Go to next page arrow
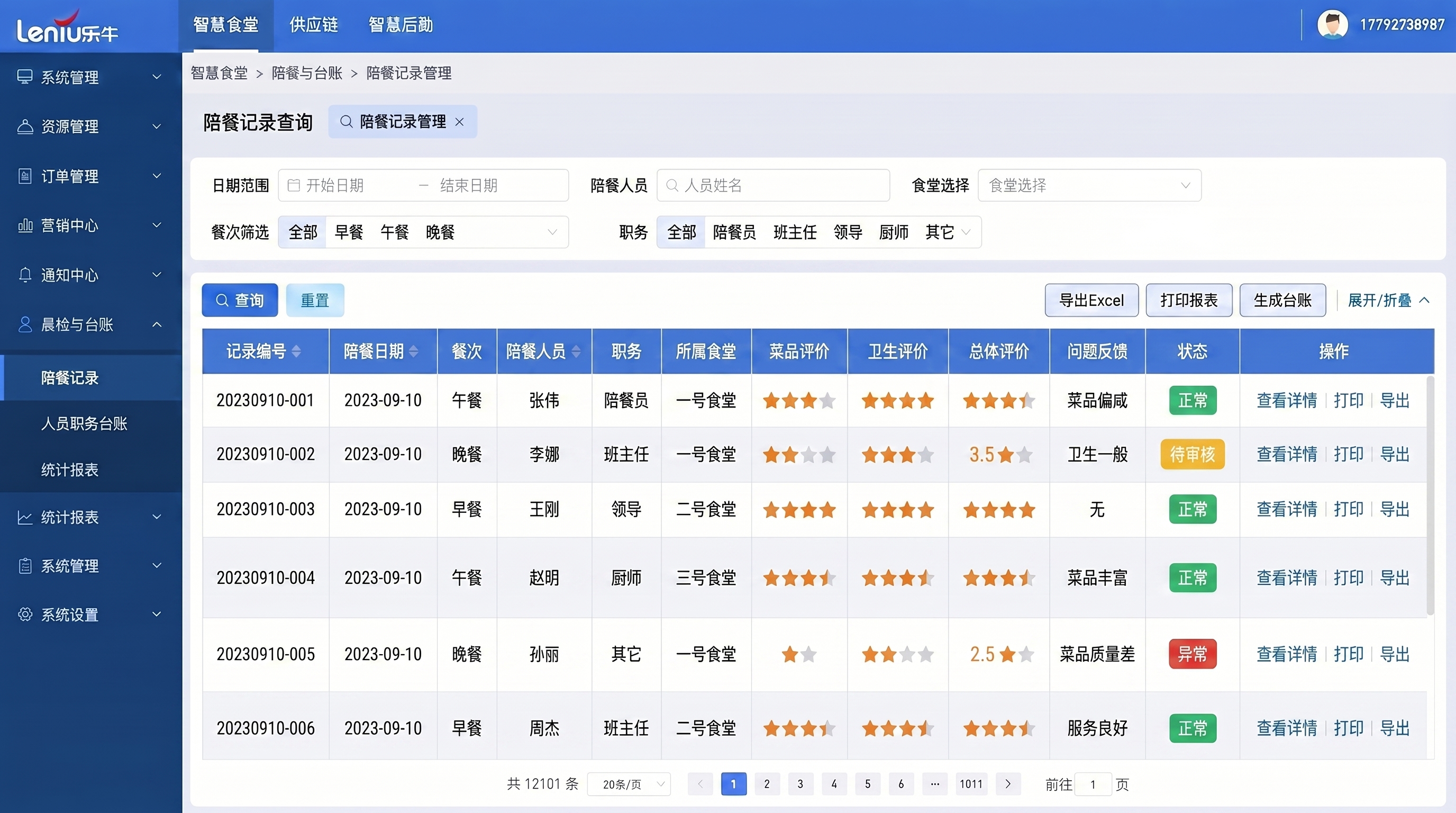Screen dimensions: 1456x813 (x=1008, y=784)
